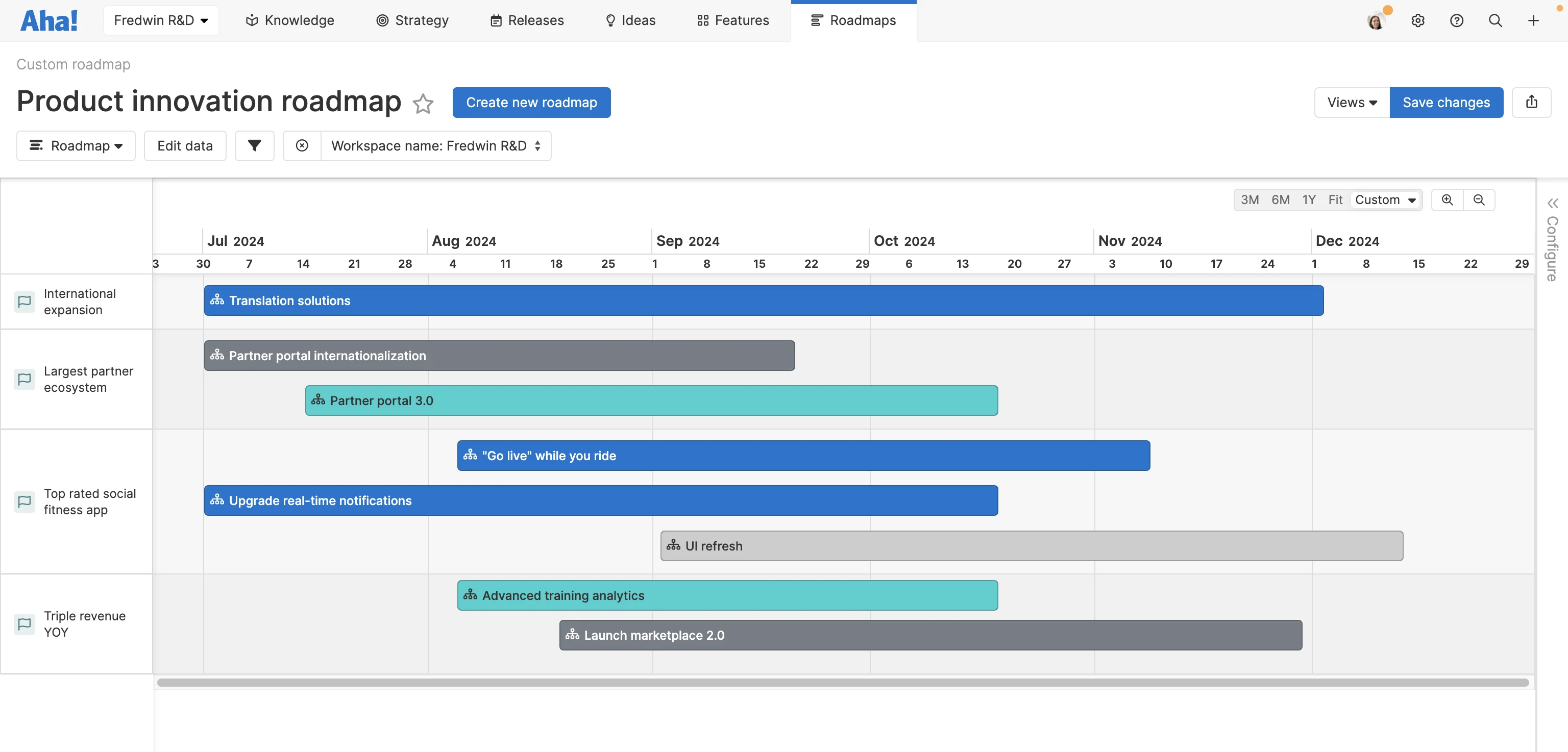Click the International expansion goal flag icon

point(24,301)
